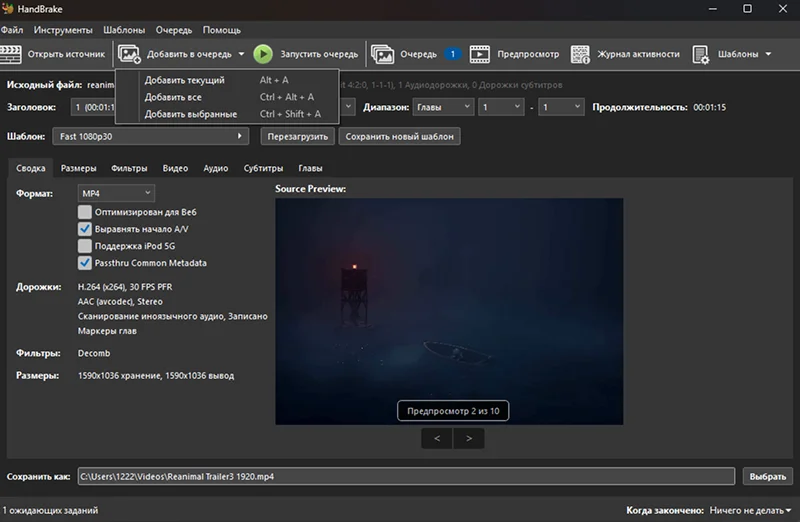Open the Queue using its pictures icon

[x=383, y=54]
